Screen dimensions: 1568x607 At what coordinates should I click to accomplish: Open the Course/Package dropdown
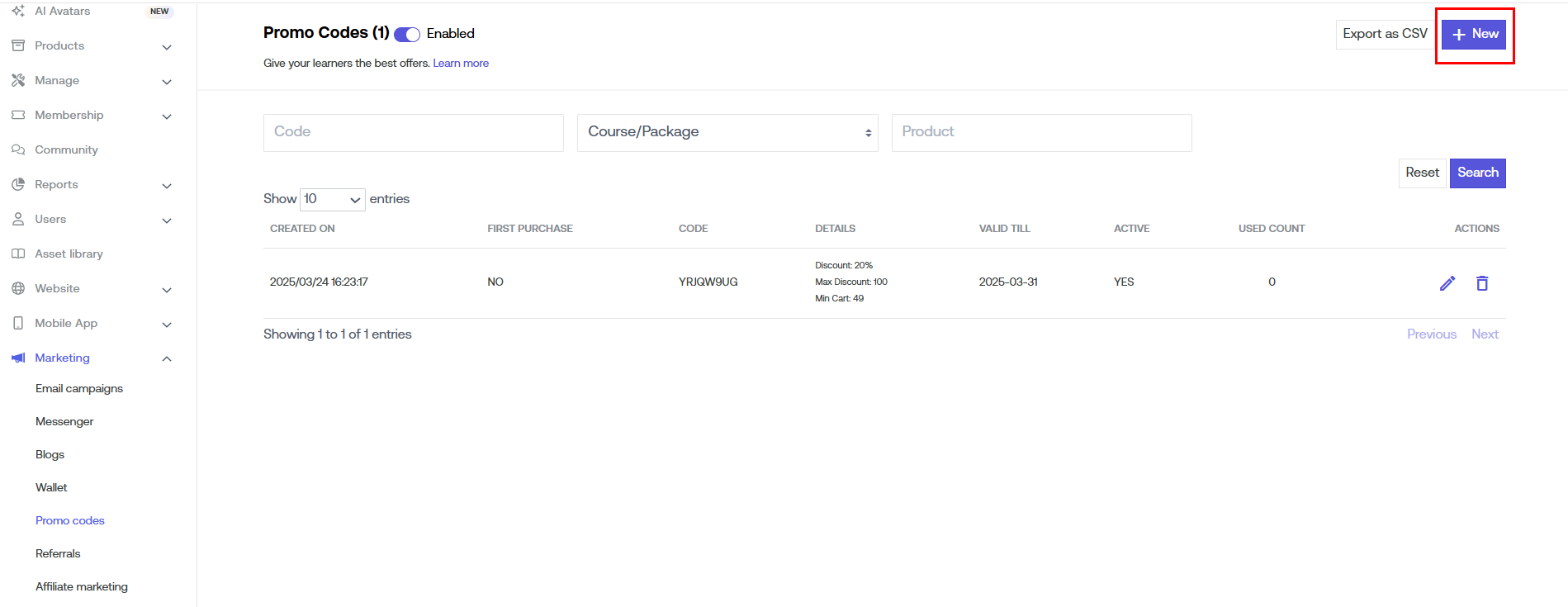coord(727,132)
